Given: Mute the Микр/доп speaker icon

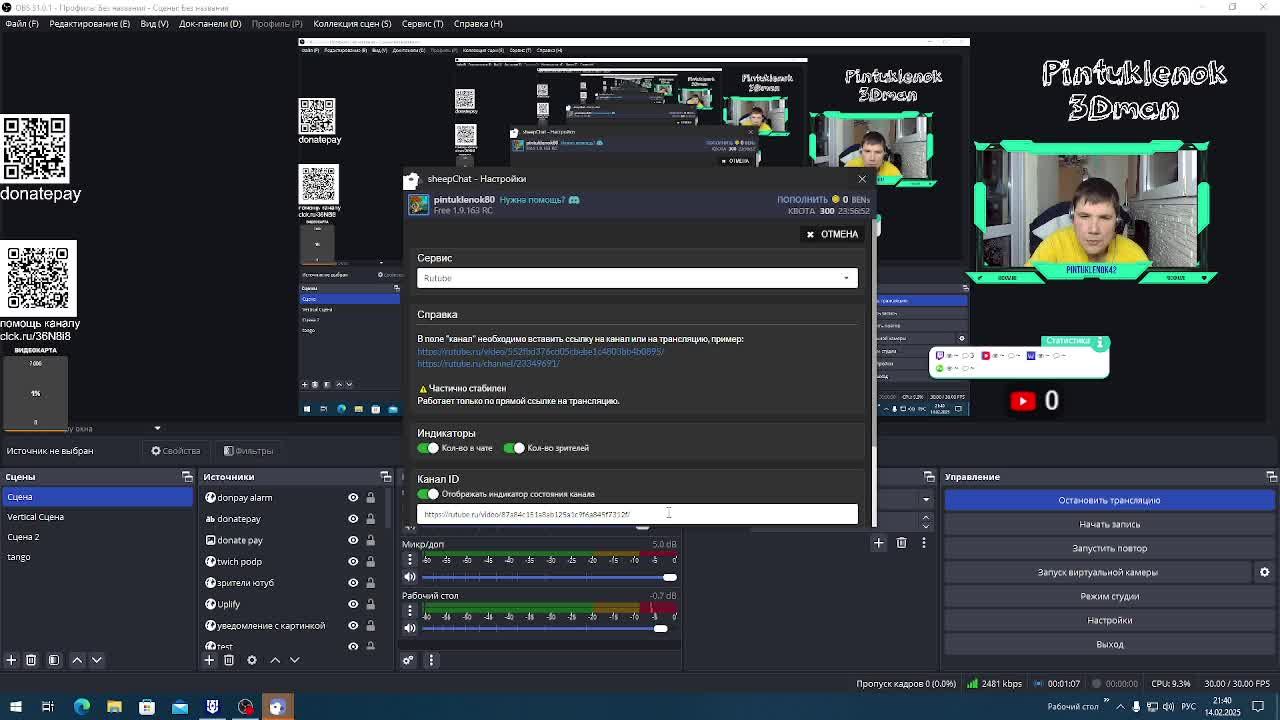Looking at the screenshot, I should pyautogui.click(x=410, y=577).
